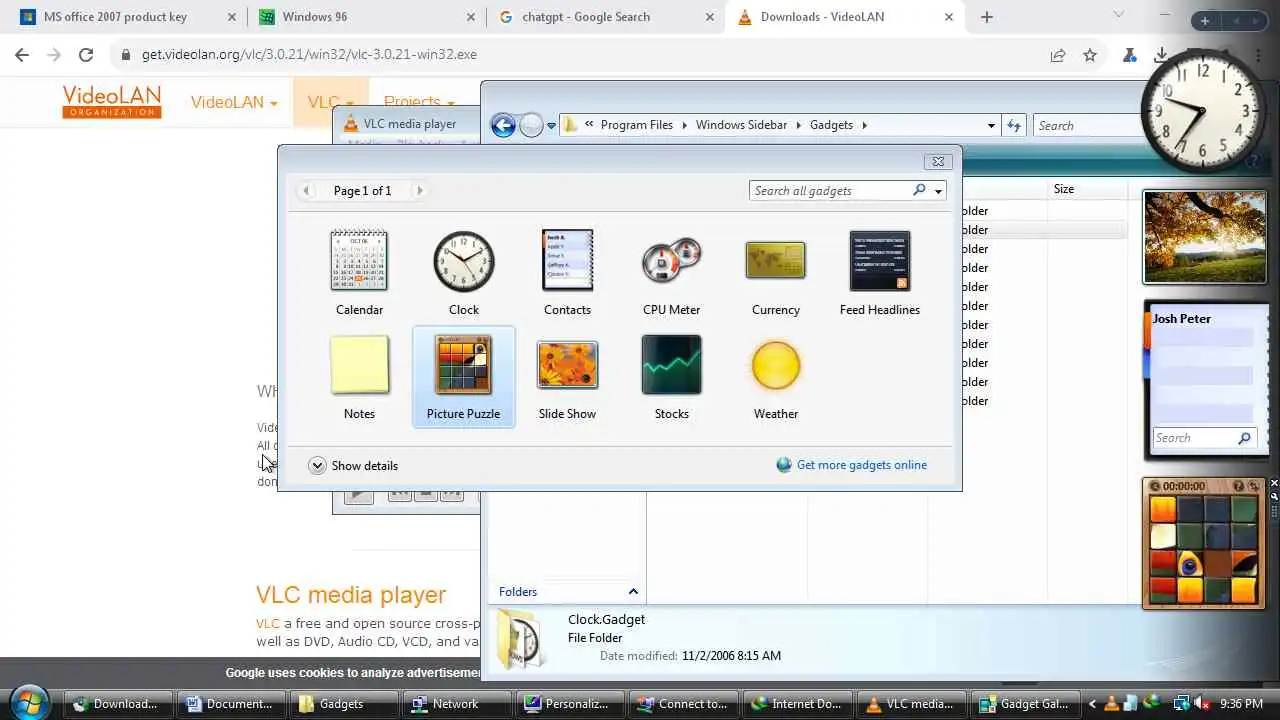Click the Chrome share page icon
The image size is (1280, 720).
click(1058, 55)
